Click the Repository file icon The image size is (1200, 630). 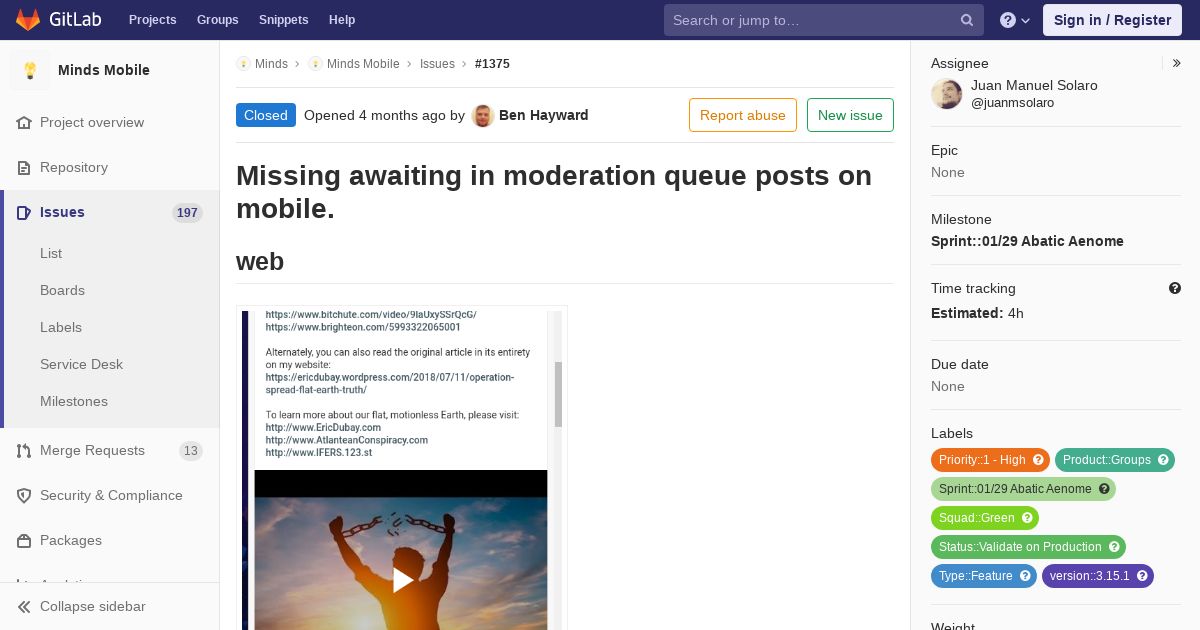tap(24, 167)
